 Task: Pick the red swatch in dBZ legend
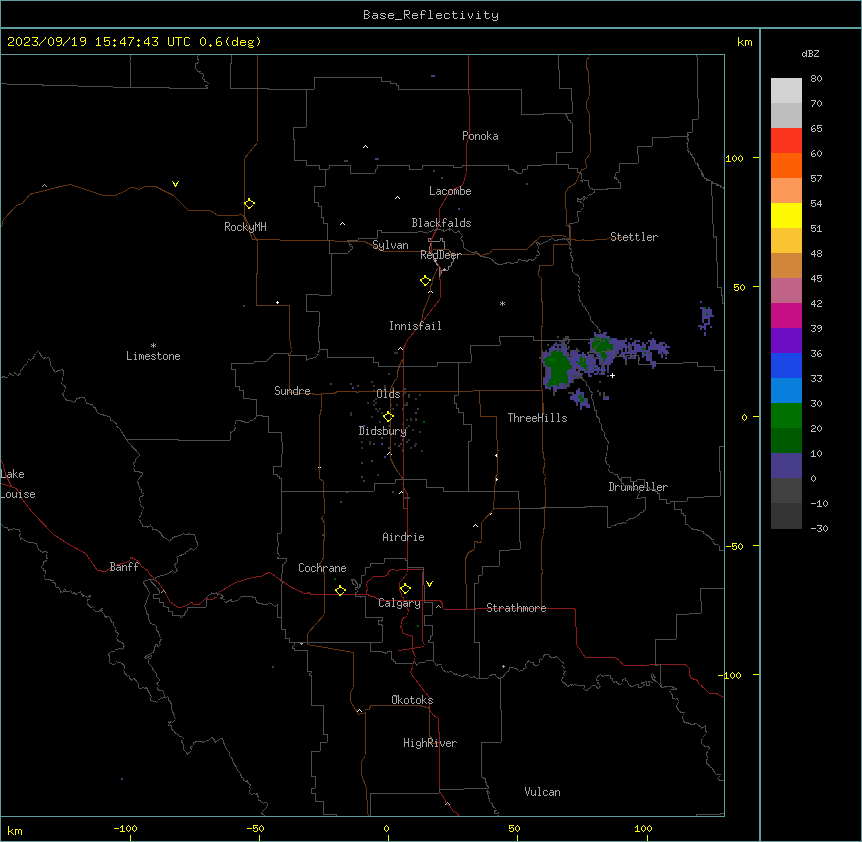786,141
